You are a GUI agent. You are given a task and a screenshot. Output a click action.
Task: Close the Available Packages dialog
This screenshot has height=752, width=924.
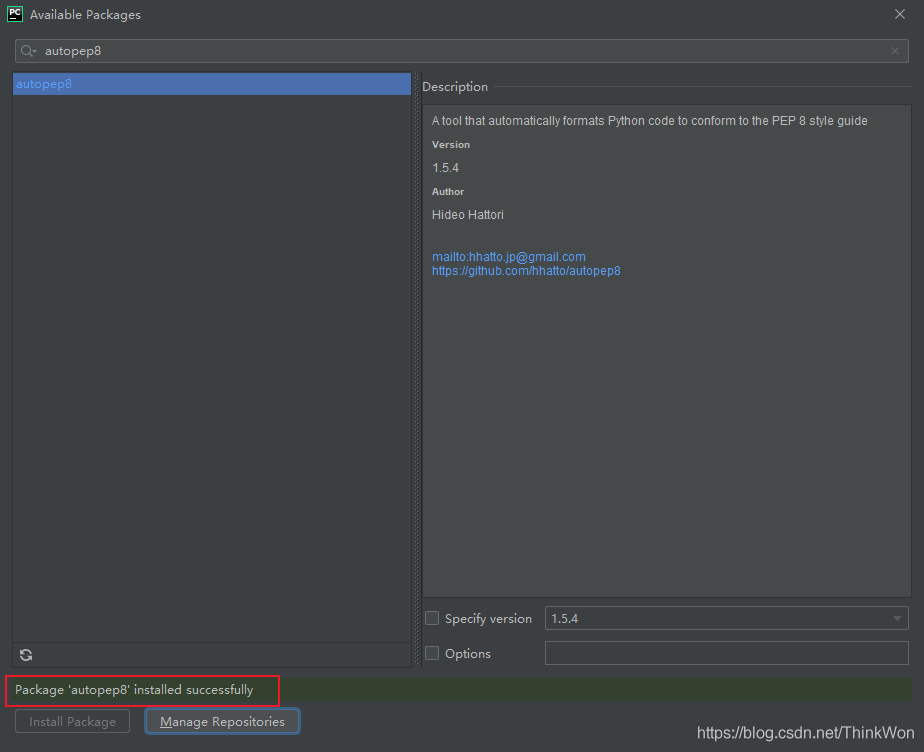900,14
